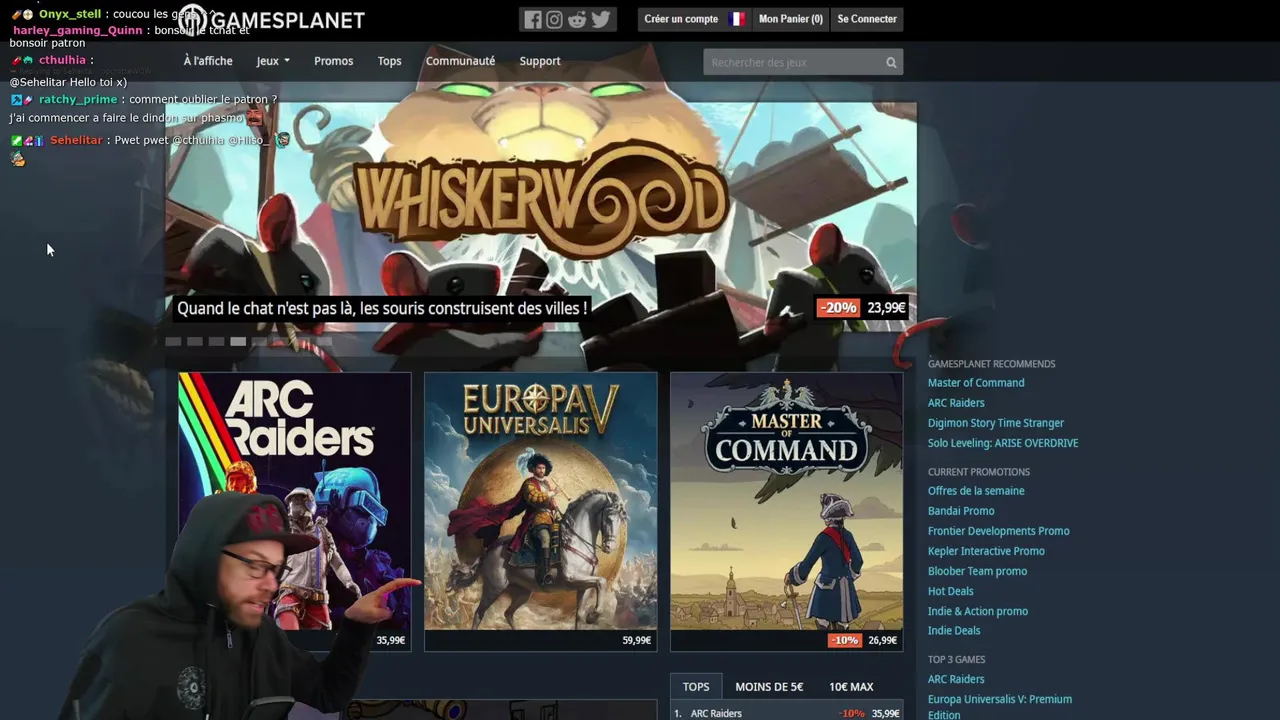Switch to the TOPS tab

pyautogui.click(x=696, y=686)
